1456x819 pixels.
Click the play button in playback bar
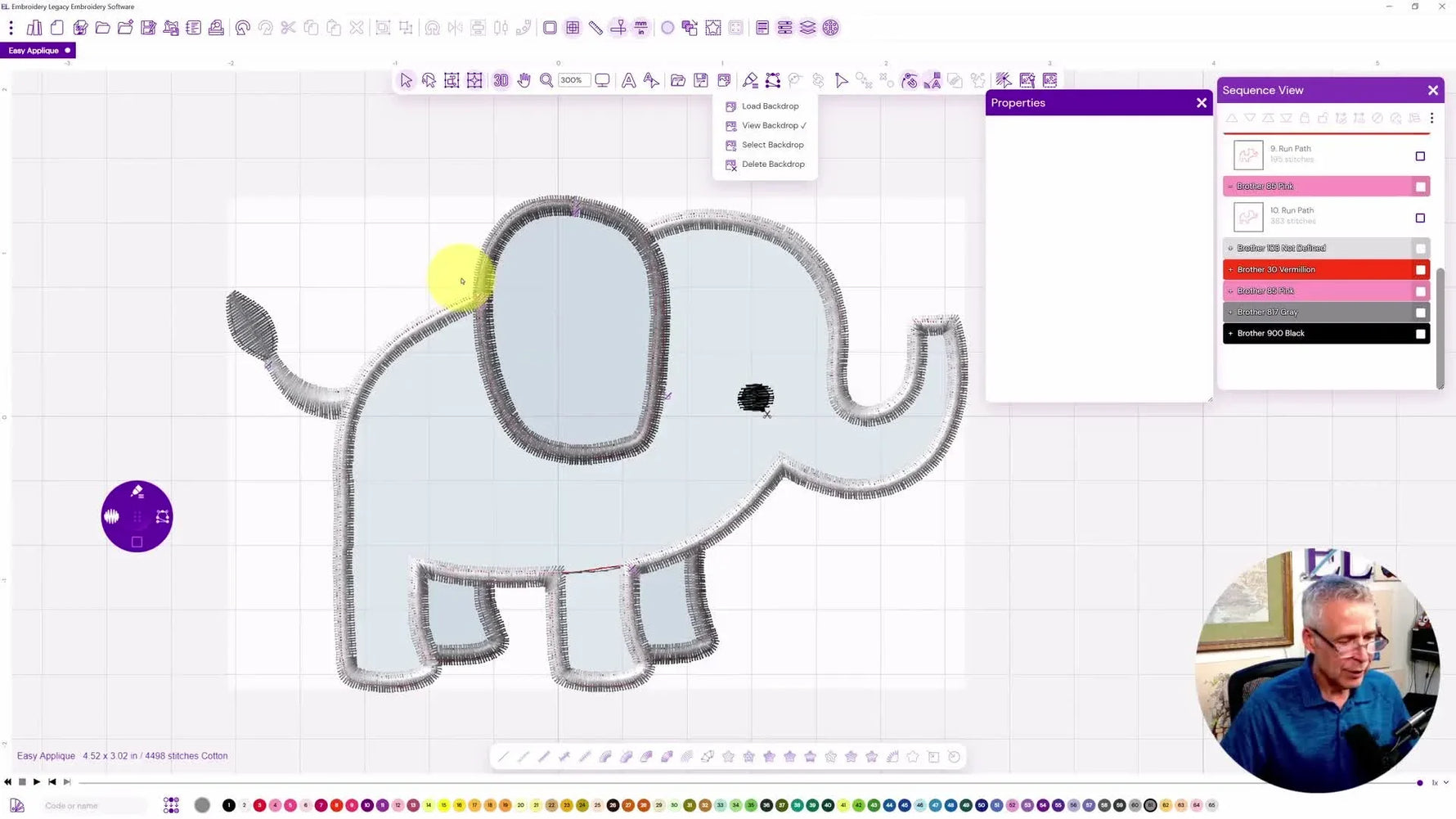pyautogui.click(x=37, y=782)
